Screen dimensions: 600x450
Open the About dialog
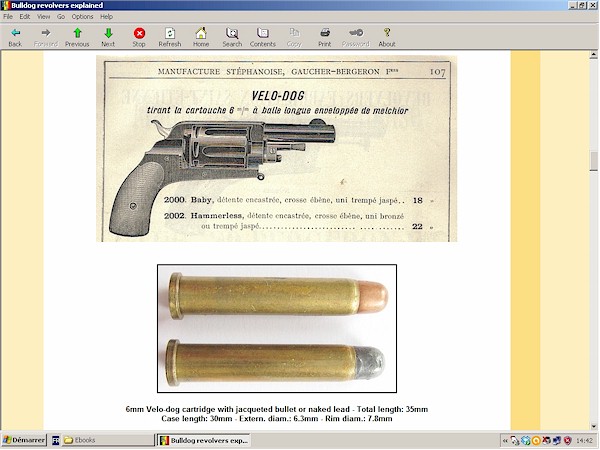point(387,37)
